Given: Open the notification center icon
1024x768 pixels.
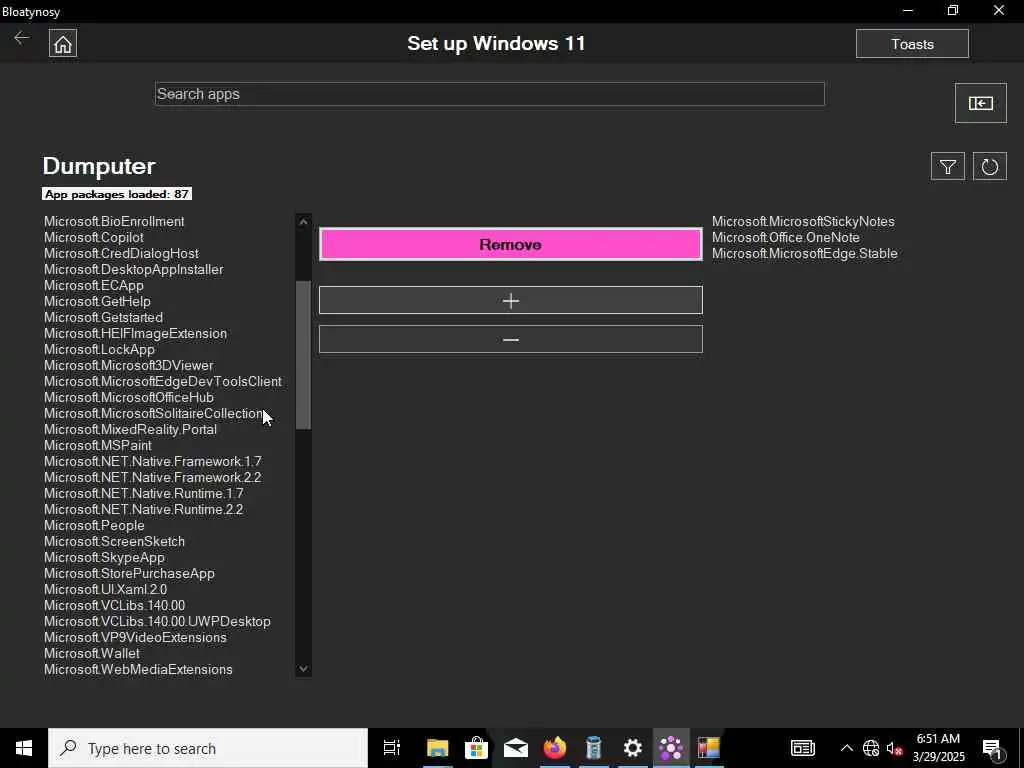Looking at the screenshot, I should 993,748.
